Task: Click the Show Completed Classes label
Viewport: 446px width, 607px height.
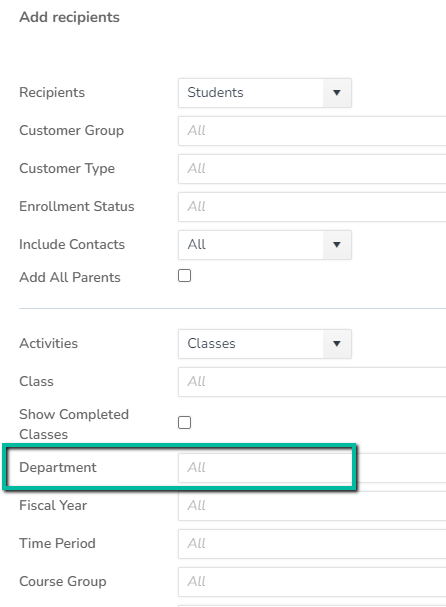Action: click(74, 424)
